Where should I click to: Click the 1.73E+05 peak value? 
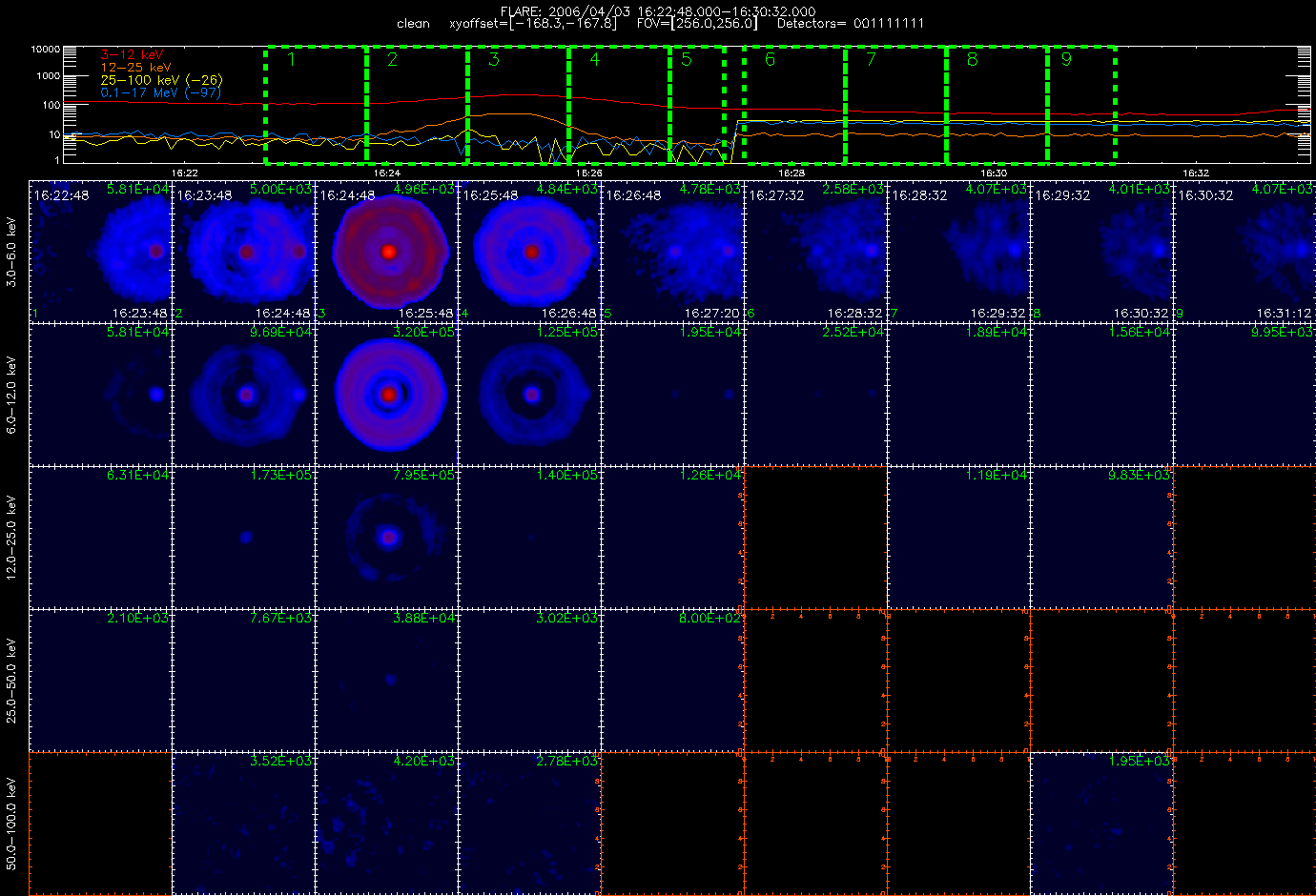tap(280, 475)
